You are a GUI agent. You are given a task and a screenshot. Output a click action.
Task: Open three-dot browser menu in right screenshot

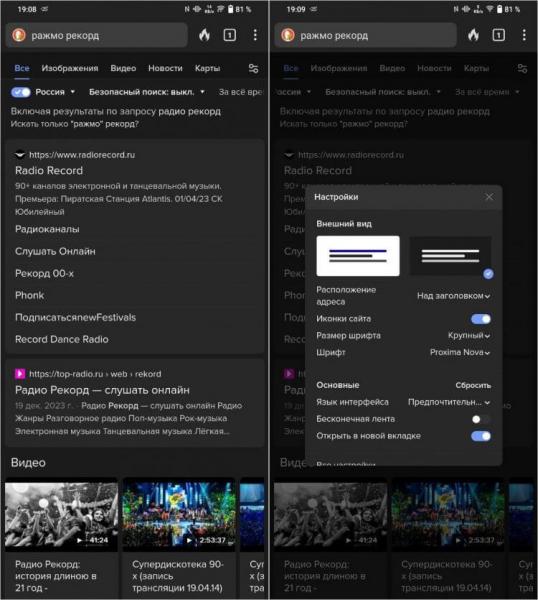524,35
